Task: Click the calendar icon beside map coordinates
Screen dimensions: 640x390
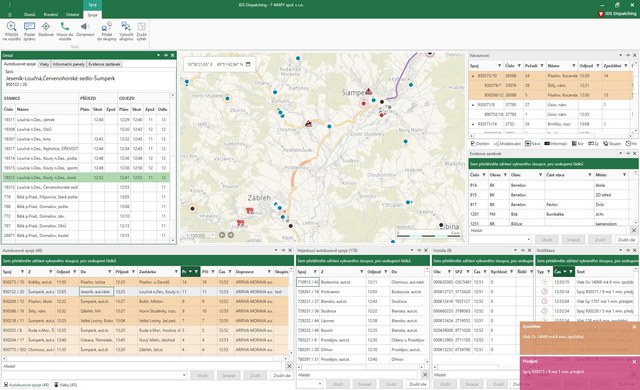Action: click(x=248, y=64)
